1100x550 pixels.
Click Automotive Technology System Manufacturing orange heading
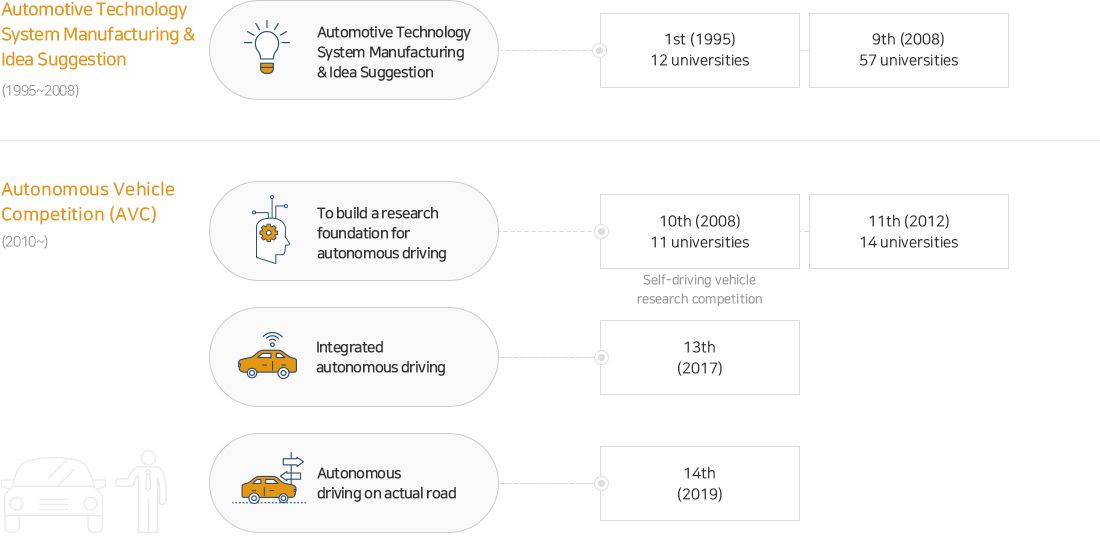tap(98, 34)
